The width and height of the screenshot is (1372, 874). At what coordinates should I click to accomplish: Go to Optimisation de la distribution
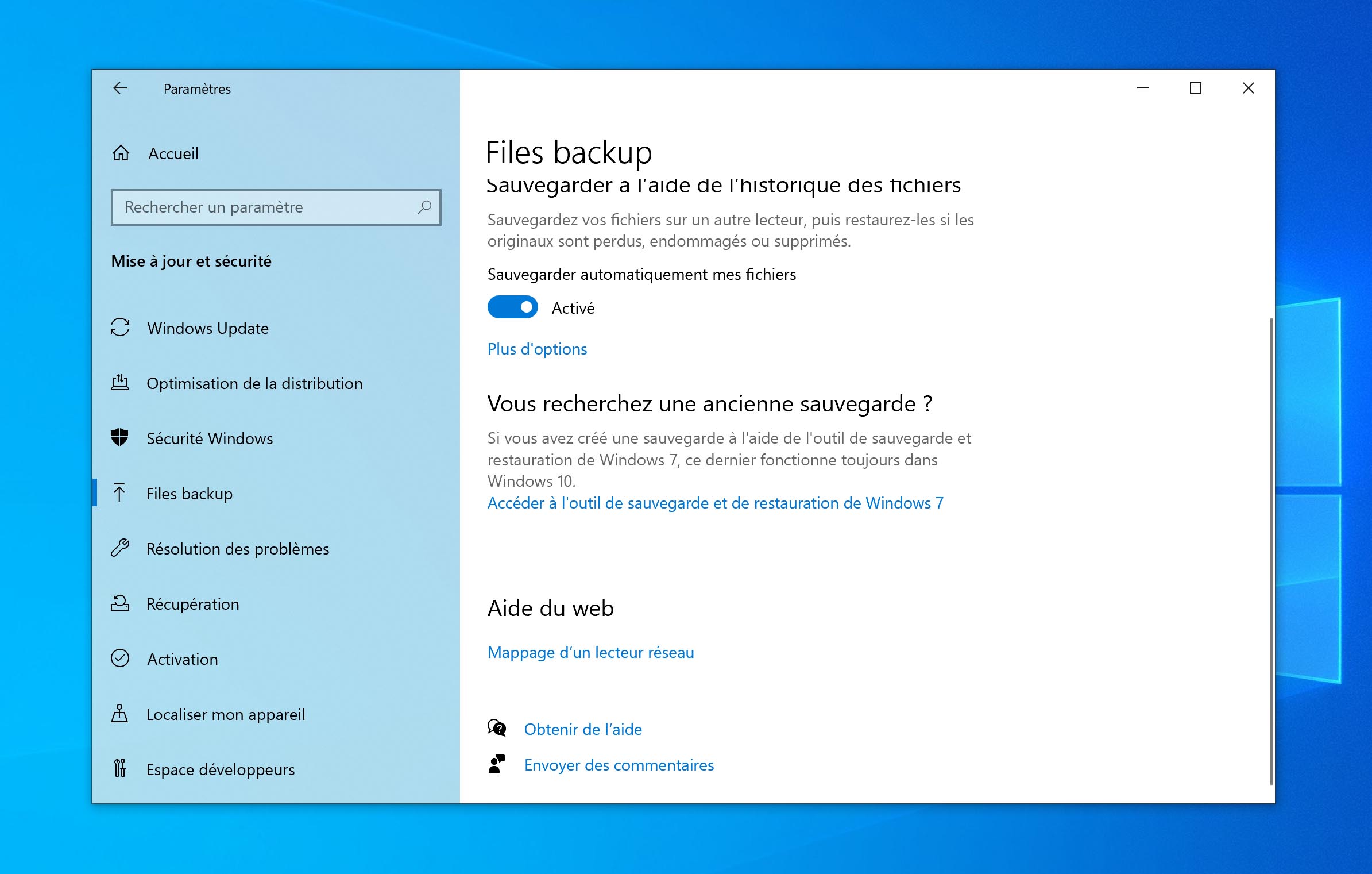pyautogui.click(x=276, y=383)
